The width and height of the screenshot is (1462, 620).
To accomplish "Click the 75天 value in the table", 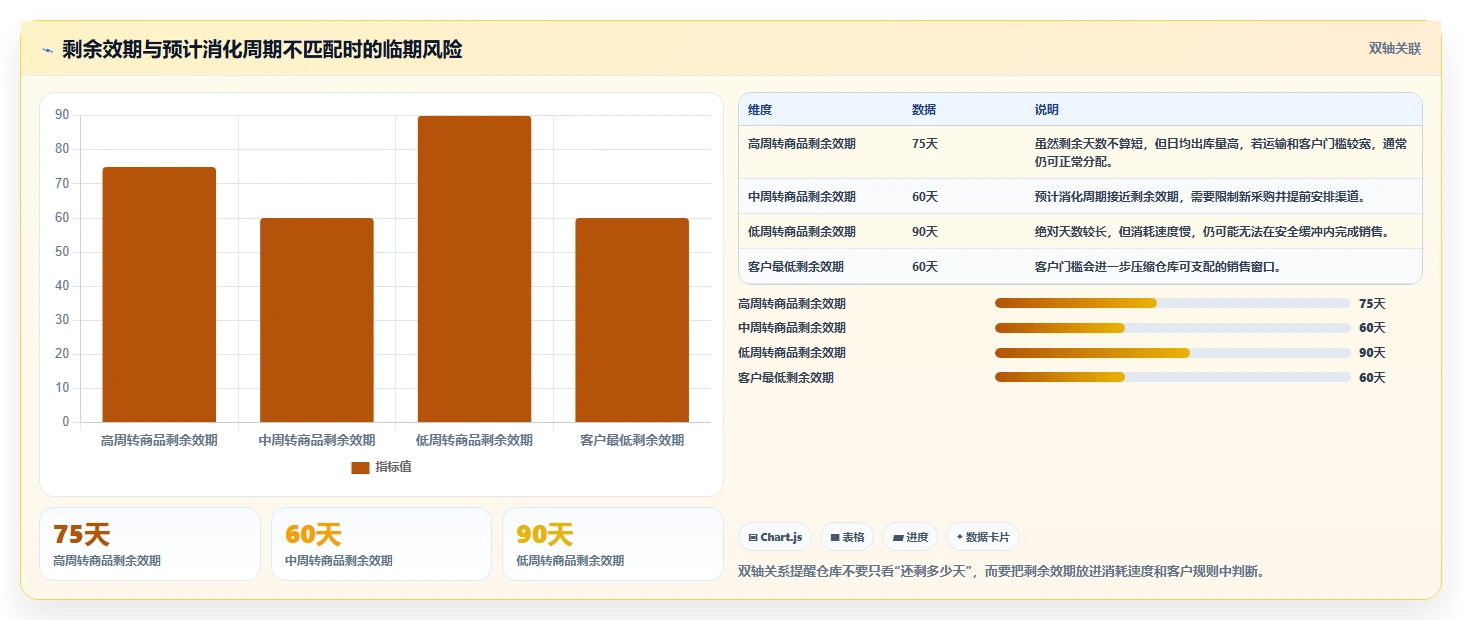I will [x=925, y=144].
